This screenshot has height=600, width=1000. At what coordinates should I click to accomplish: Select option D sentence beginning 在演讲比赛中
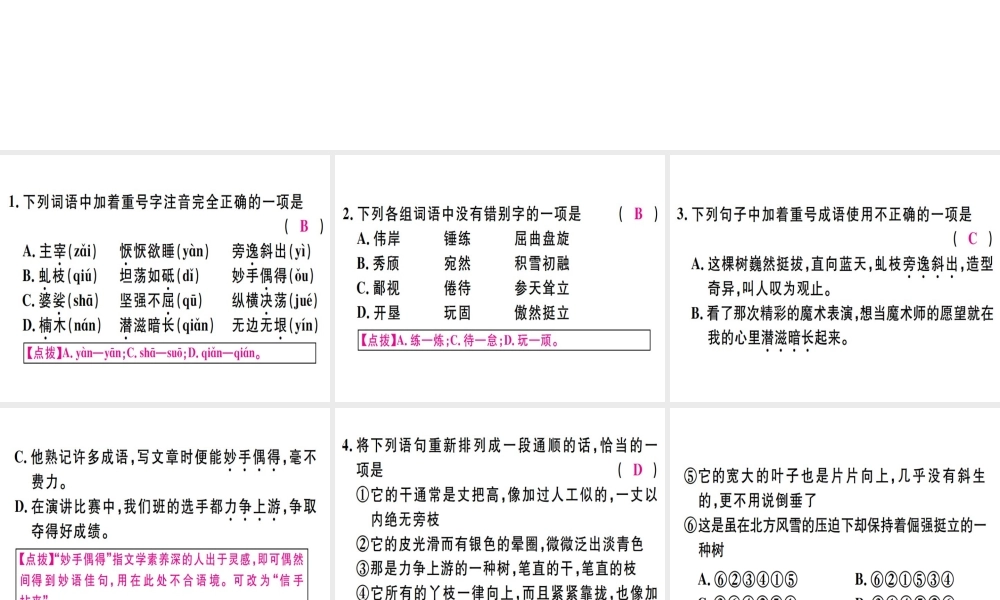click(x=165, y=518)
